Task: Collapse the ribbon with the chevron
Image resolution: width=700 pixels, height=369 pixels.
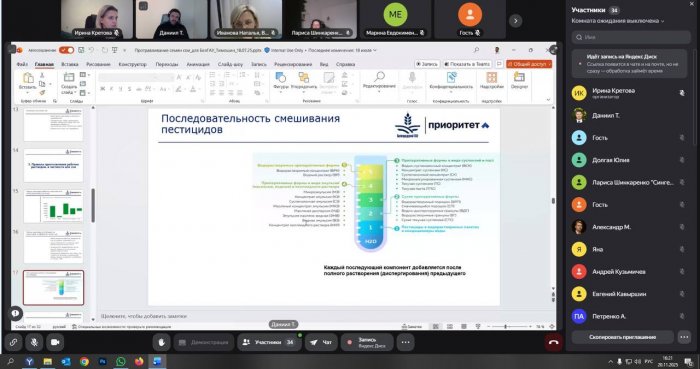Action: click(x=549, y=100)
